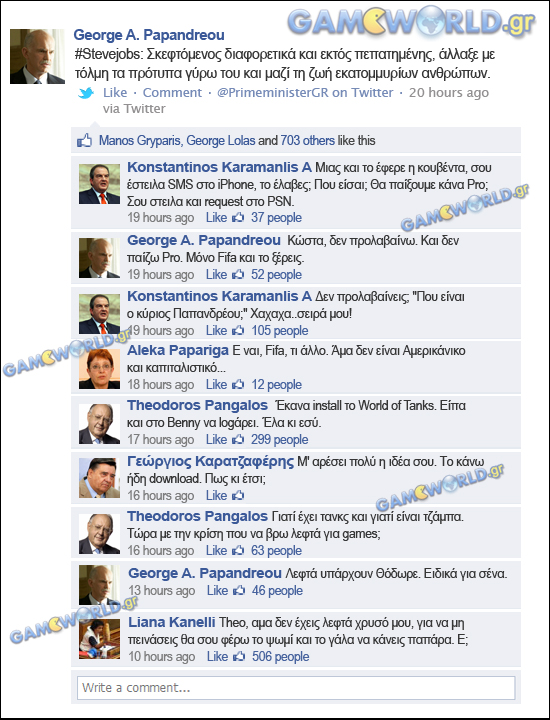Open Aleka Papariga's avatar thumbnail
This screenshot has width=550, height=720.
coord(99,369)
